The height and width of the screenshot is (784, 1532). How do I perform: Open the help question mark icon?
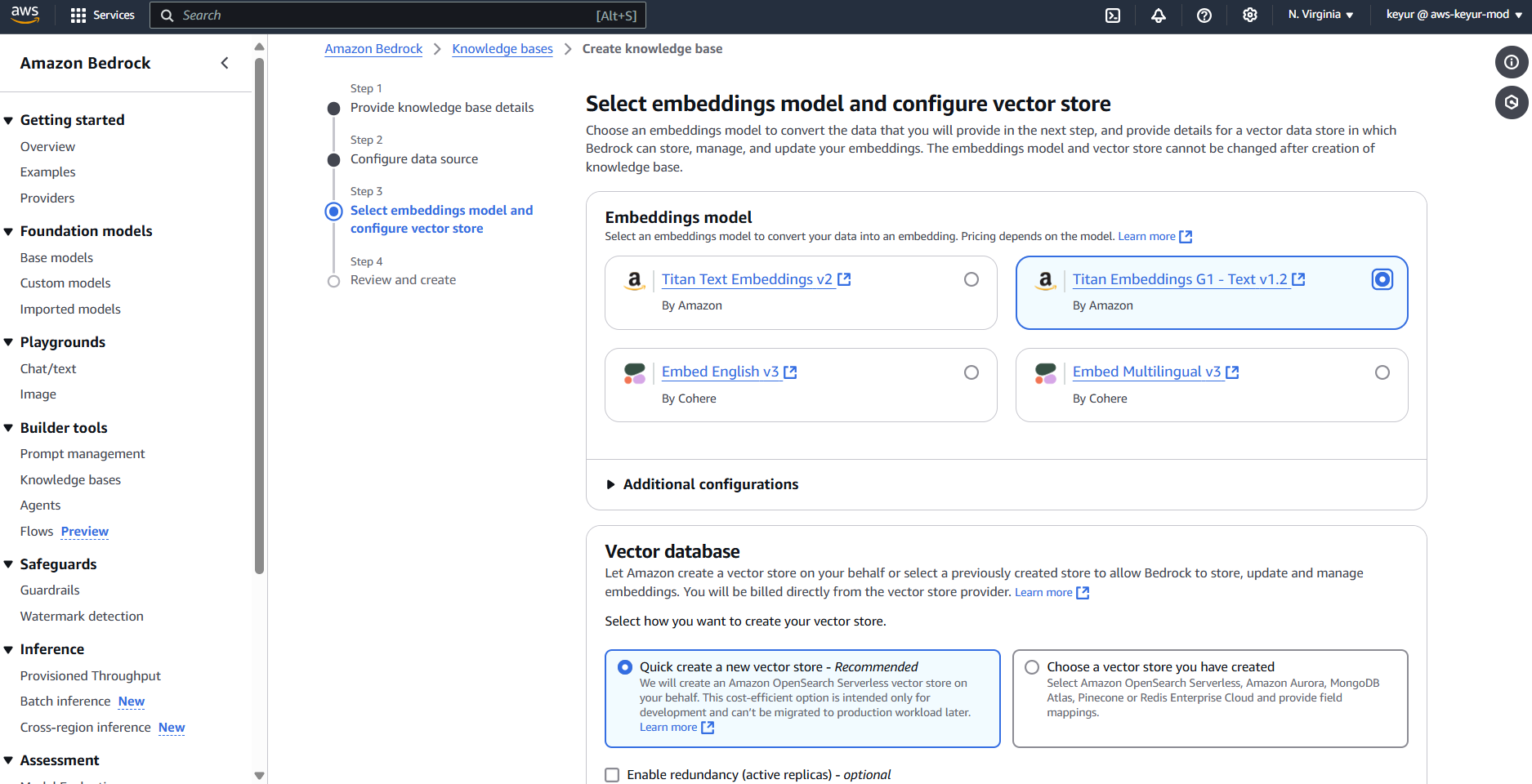tap(1204, 16)
